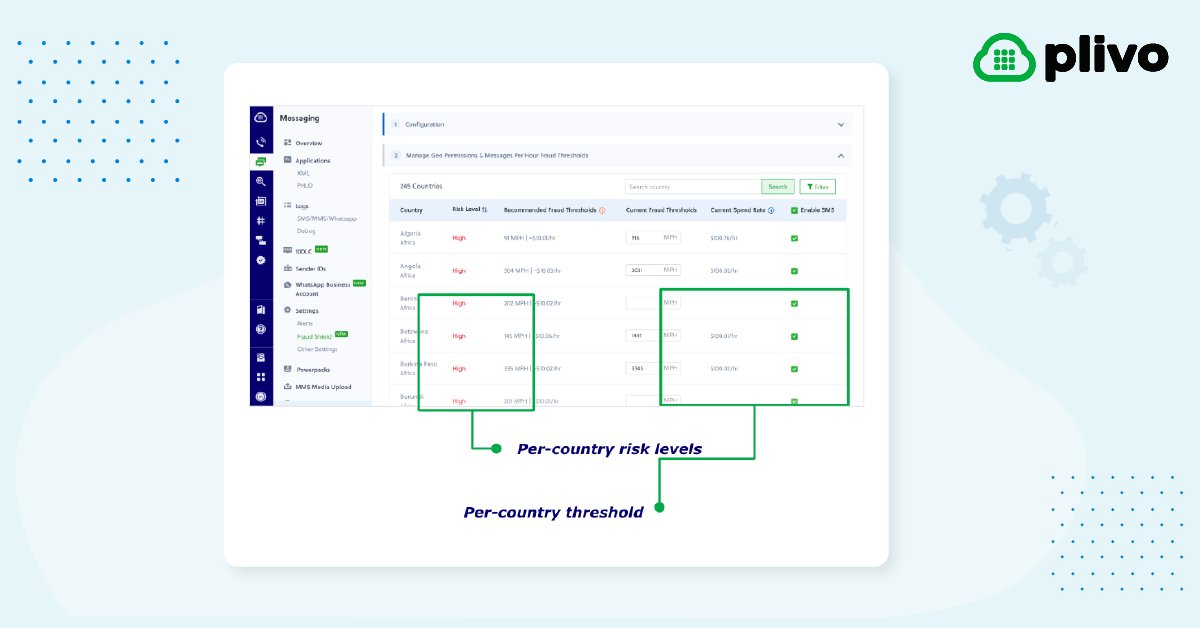Open the Voice phone icon in the sidebar

coord(261,142)
